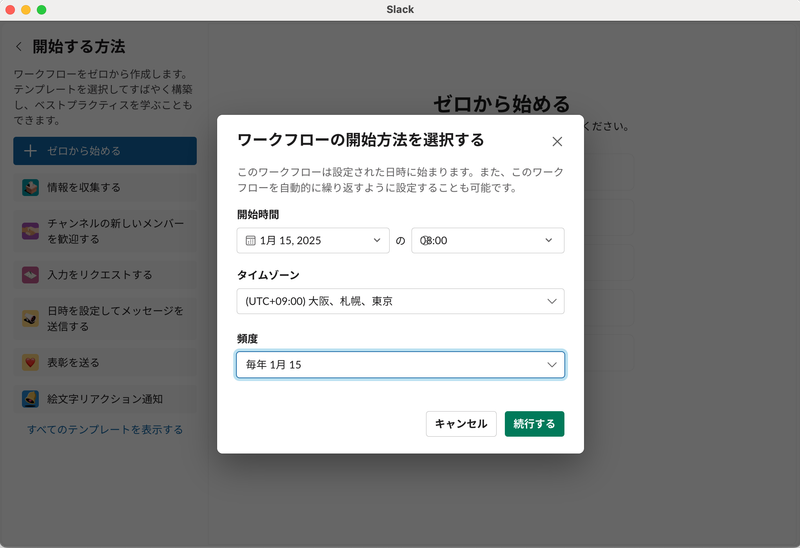Open the start date picker showing 1月 15, 2025
800x548 pixels.
pos(313,240)
